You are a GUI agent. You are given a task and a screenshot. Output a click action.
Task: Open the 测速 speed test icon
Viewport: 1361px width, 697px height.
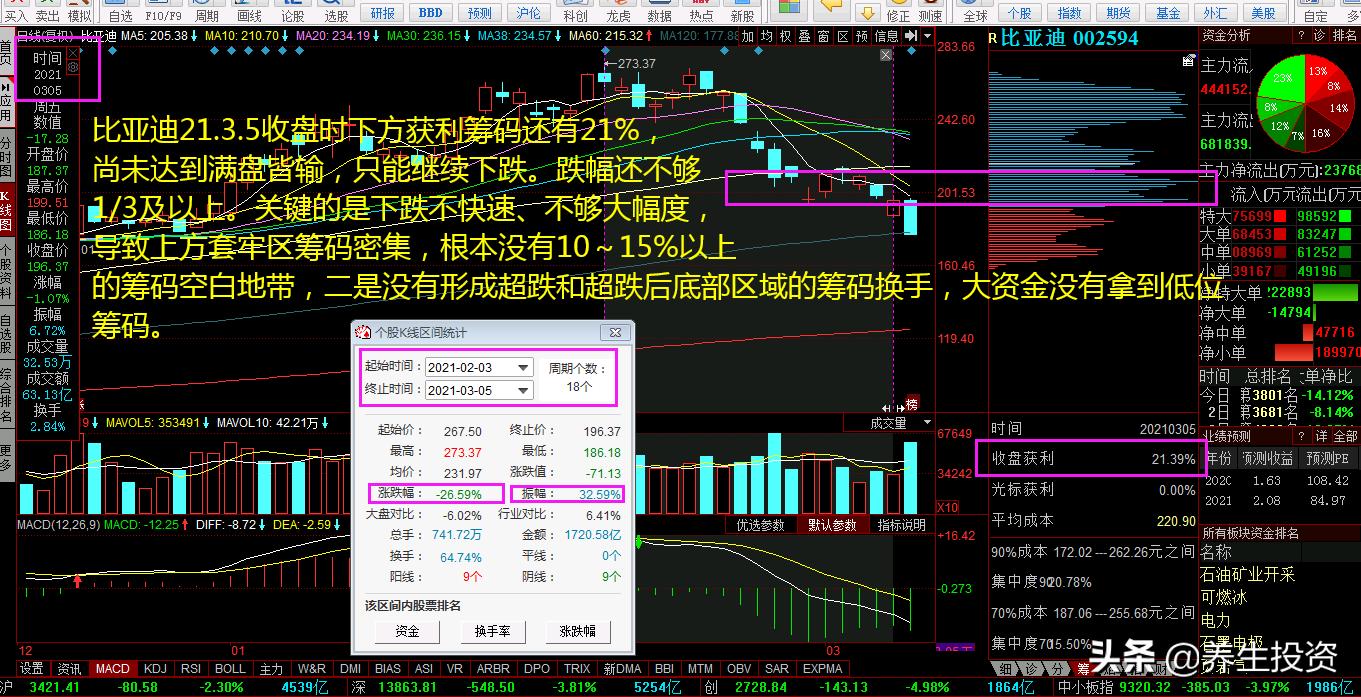click(930, 11)
